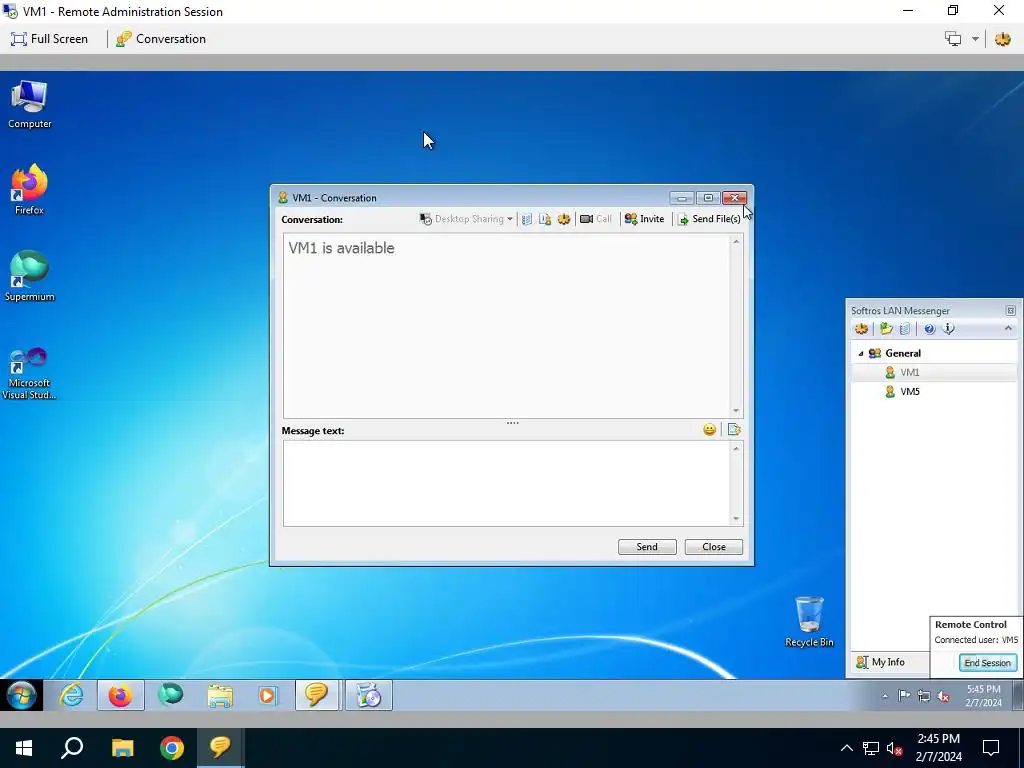Click the Full Screen toolbar button
The image size is (1024, 768).
click(x=50, y=39)
